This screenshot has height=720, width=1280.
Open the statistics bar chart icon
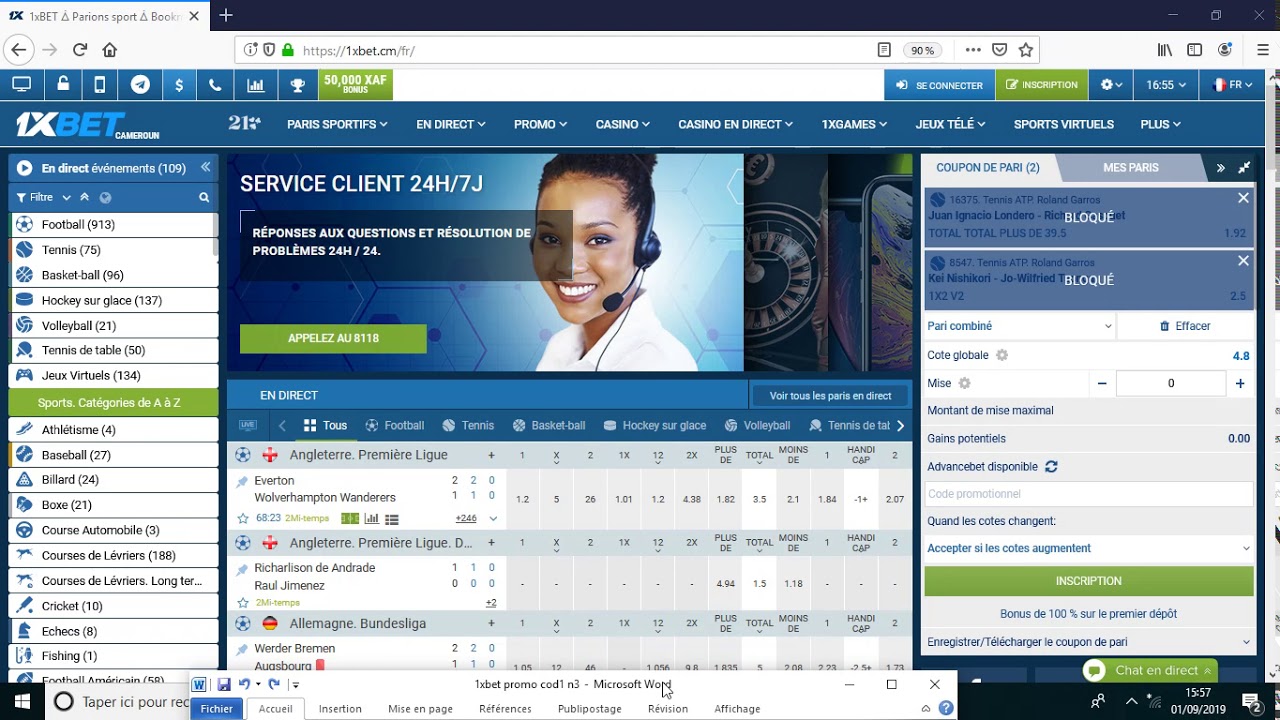click(x=256, y=85)
